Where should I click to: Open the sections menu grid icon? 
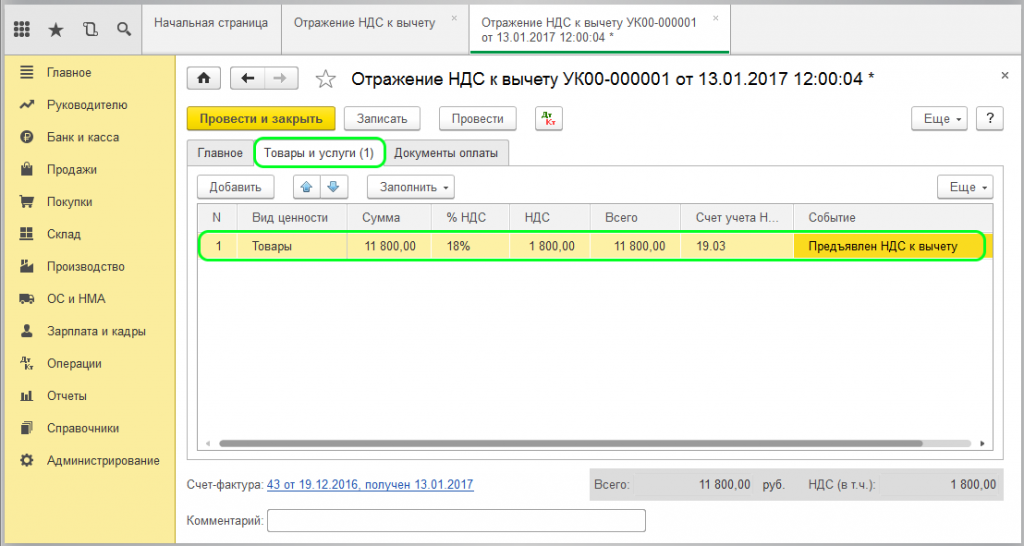(22, 29)
